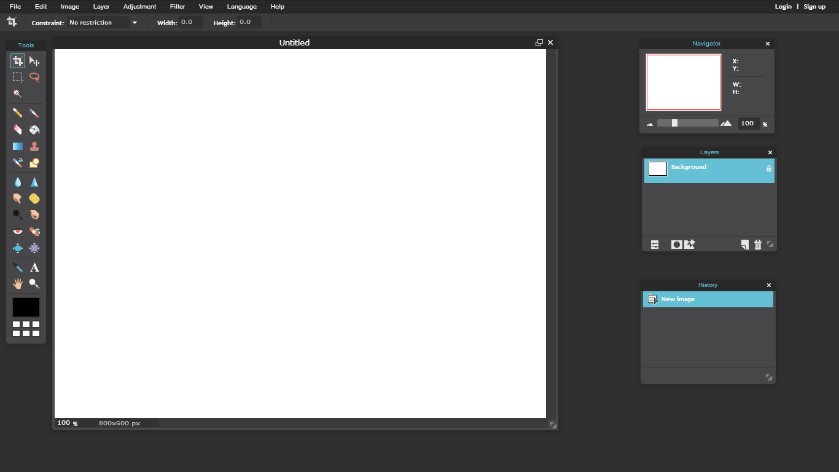Select the Pinch tool
This screenshot has width=839, height=472.
click(34, 248)
